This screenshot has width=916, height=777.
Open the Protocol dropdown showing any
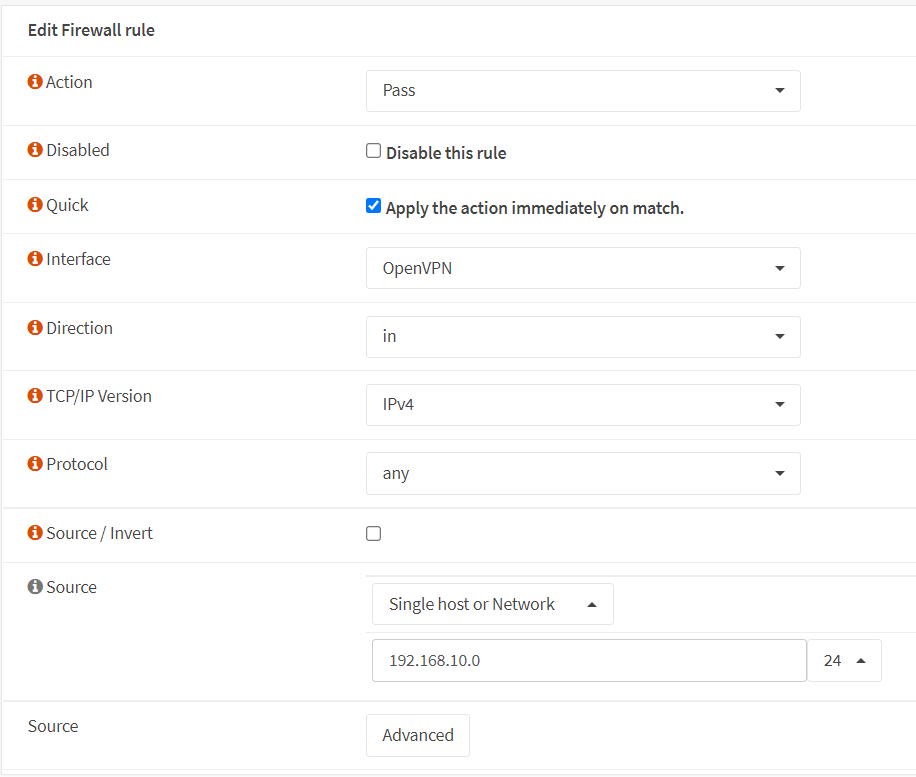tap(583, 473)
